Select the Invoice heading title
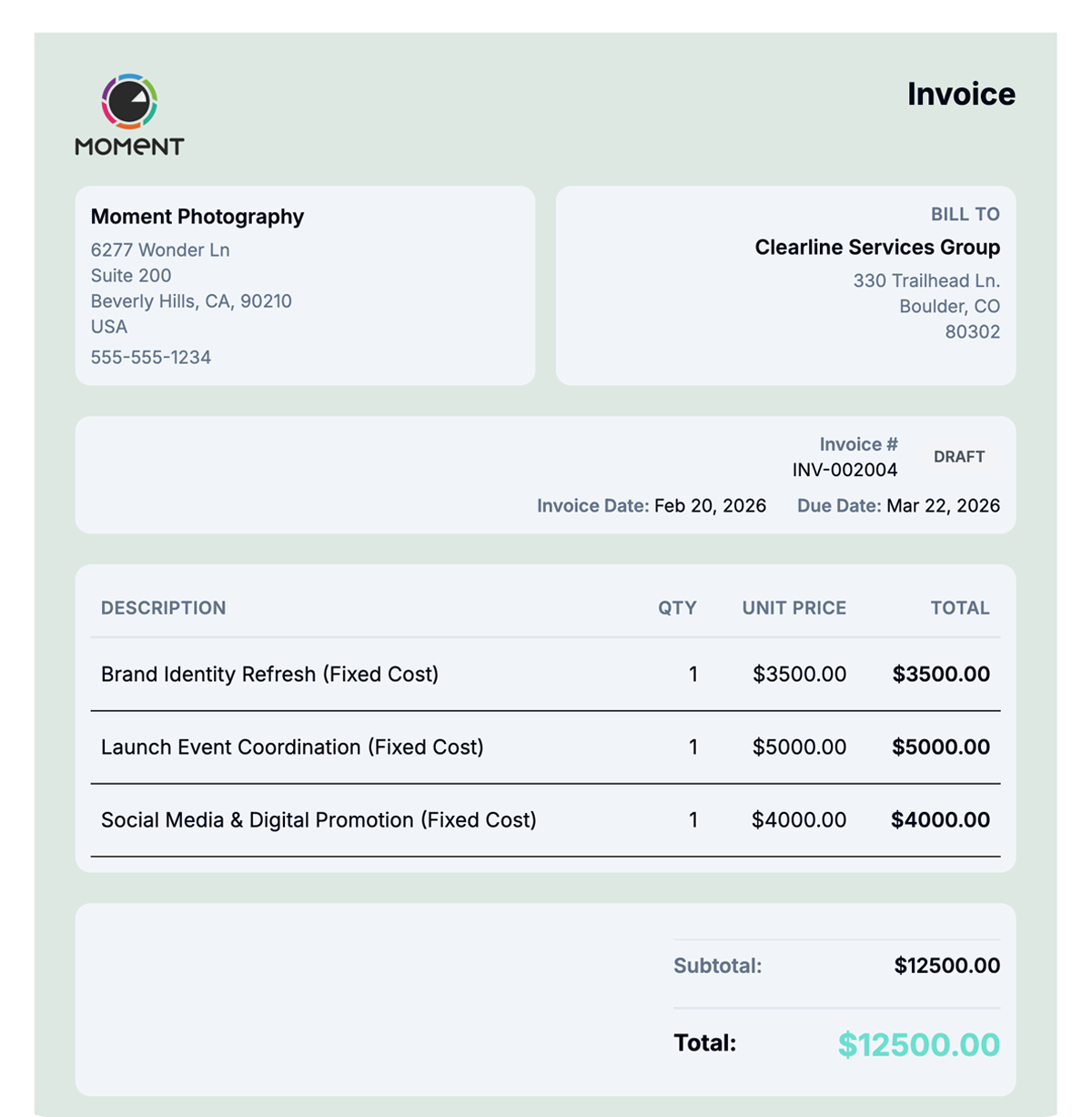Image resolution: width=1092 pixels, height=1117 pixels. pyautogui.click(x=961, y=94)
